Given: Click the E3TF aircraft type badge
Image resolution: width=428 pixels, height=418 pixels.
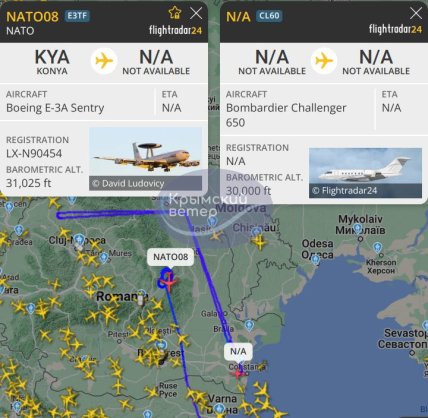Looking at the screenshot, I should pos(77,16).
